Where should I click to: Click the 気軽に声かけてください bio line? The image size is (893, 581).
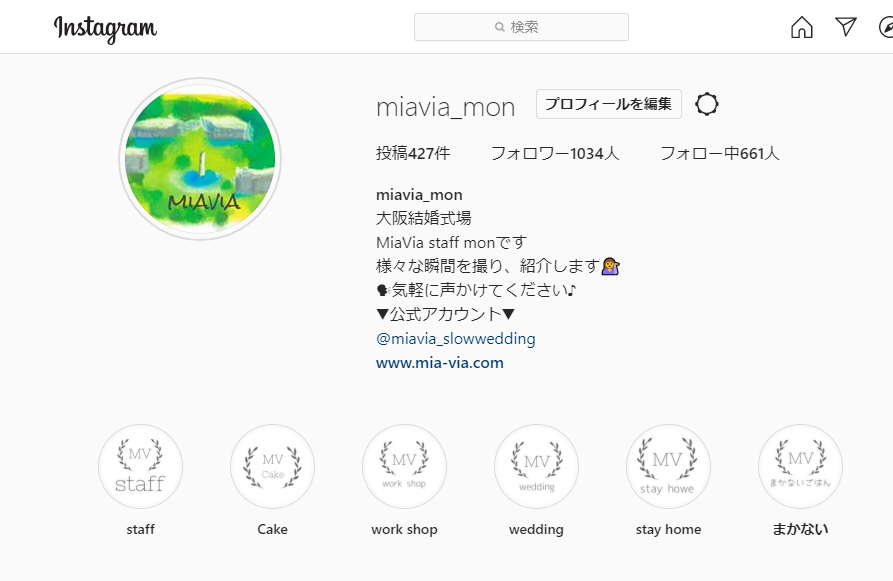[477, 290]
